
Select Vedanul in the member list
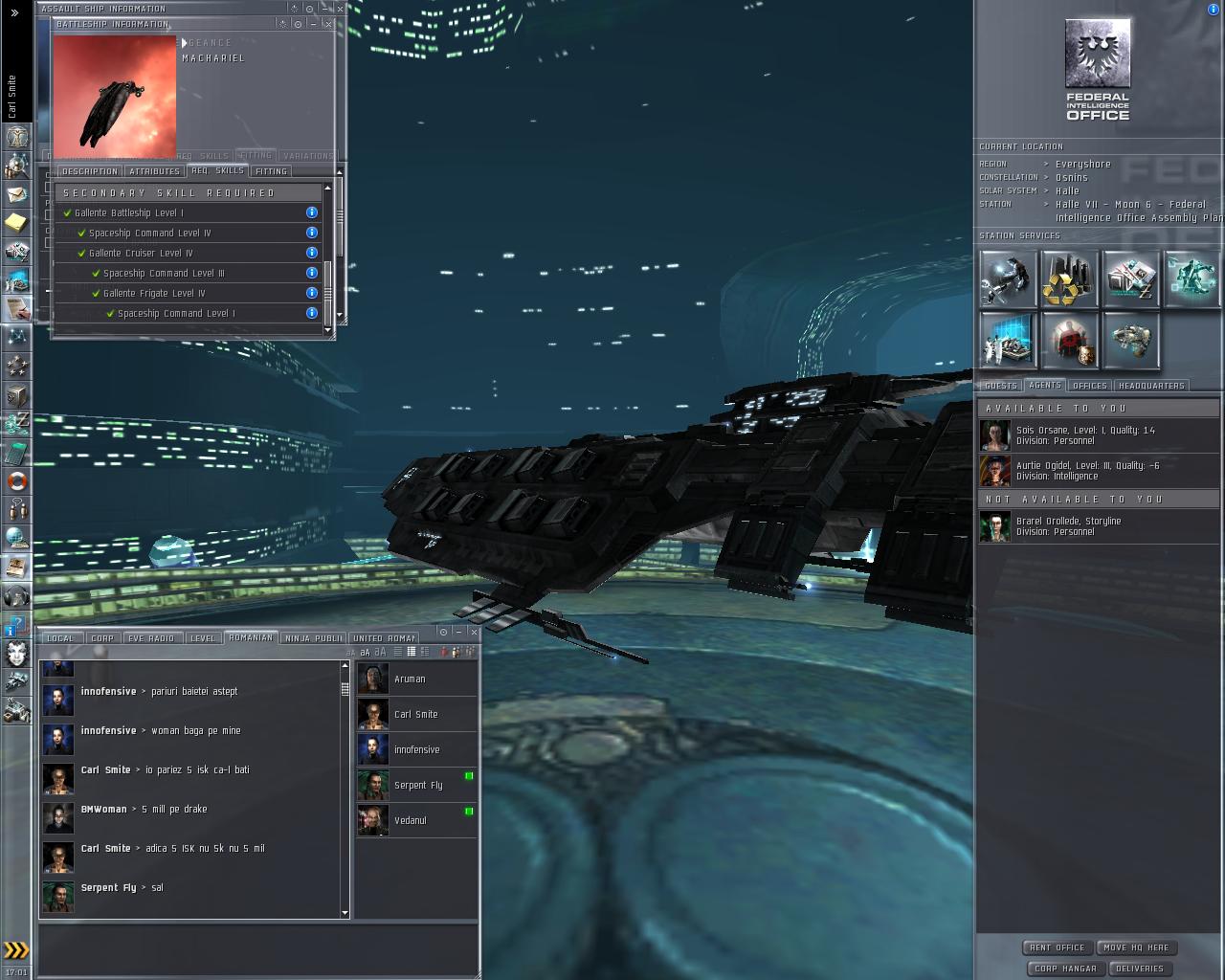click(x=416, y=820)
